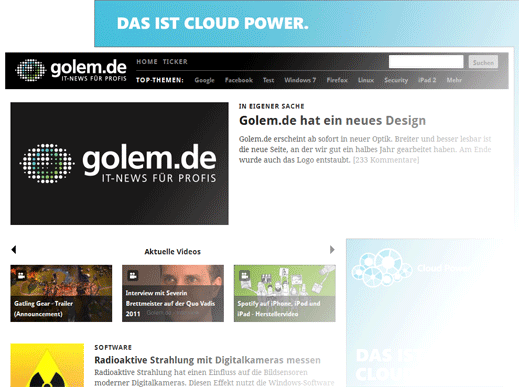This screenshot has width=519, height=387.
Task: Open the Spotify auf iPhone video
Action: coord(285,293)
